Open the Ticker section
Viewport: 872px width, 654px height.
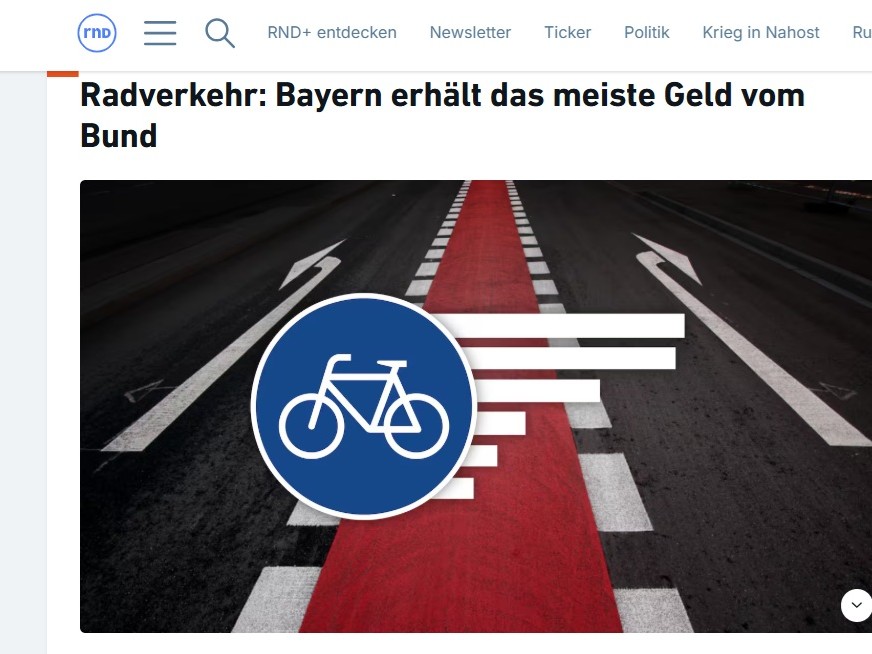pos(567,32)
